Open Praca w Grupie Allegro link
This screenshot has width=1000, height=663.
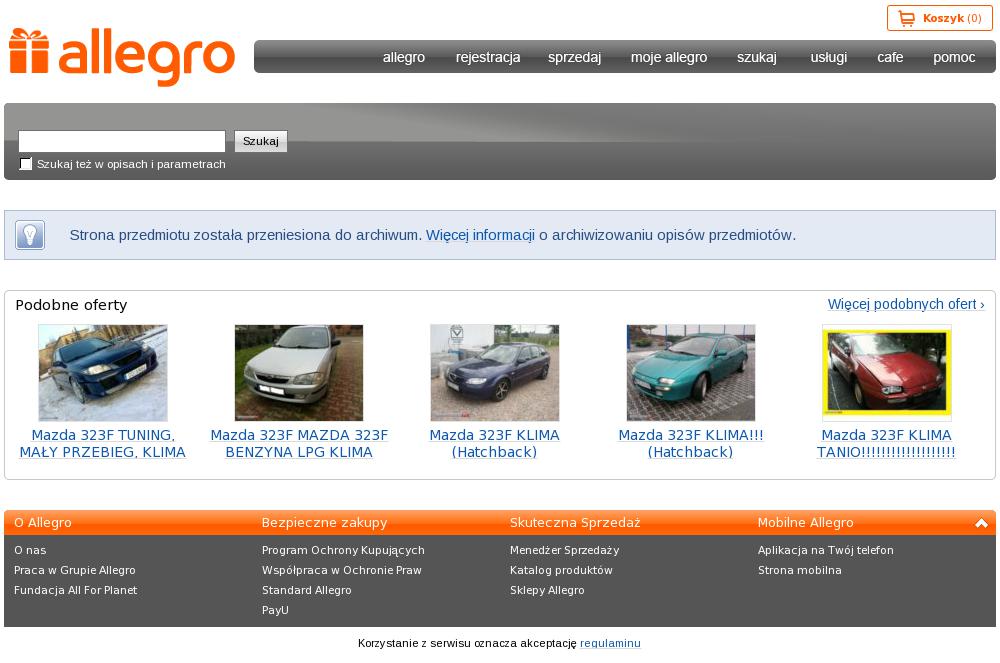(x=75, y=571)
